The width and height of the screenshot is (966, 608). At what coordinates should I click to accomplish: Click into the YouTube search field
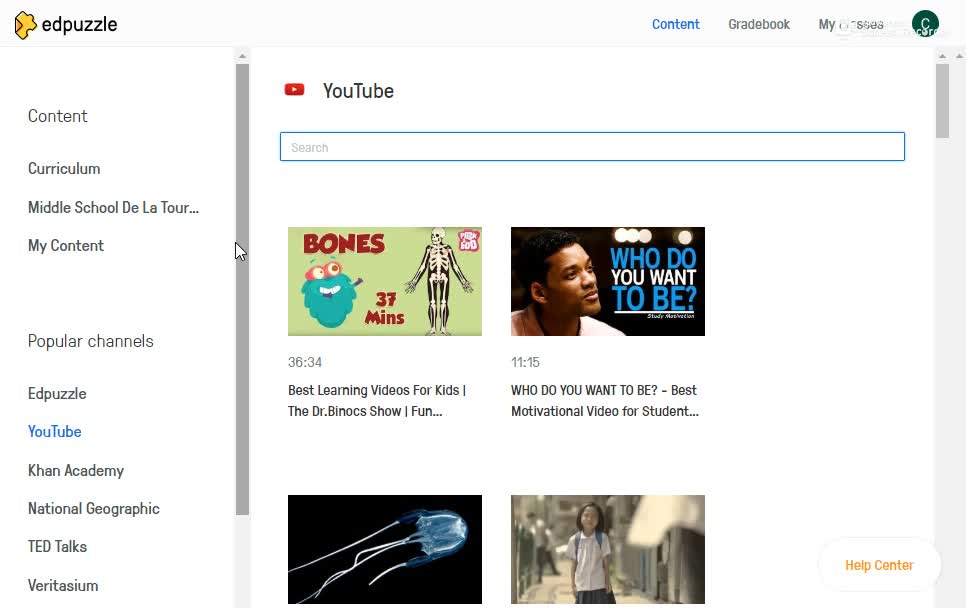coord(592,147)
